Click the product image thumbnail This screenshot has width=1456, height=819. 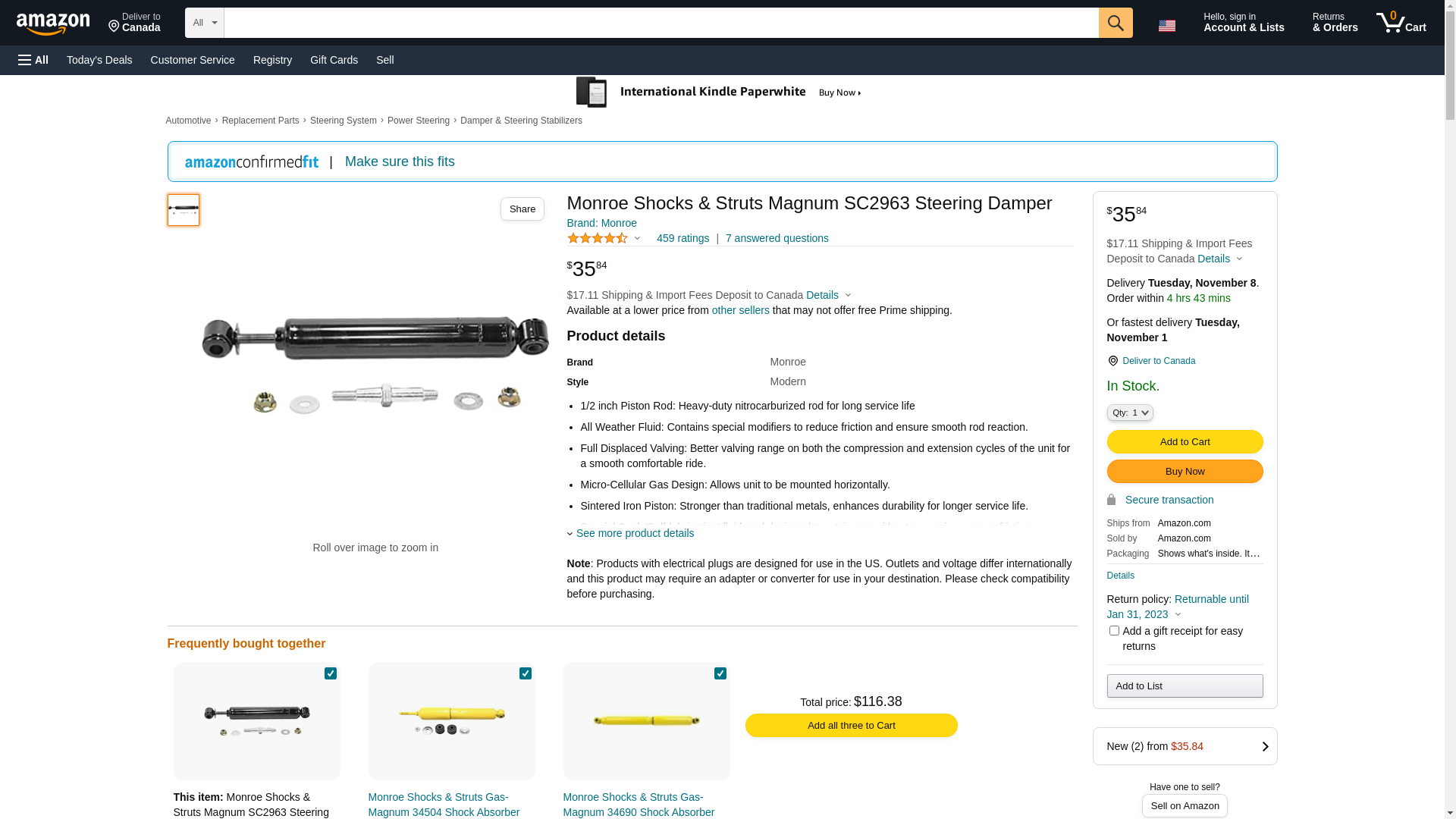click(184, 210)
